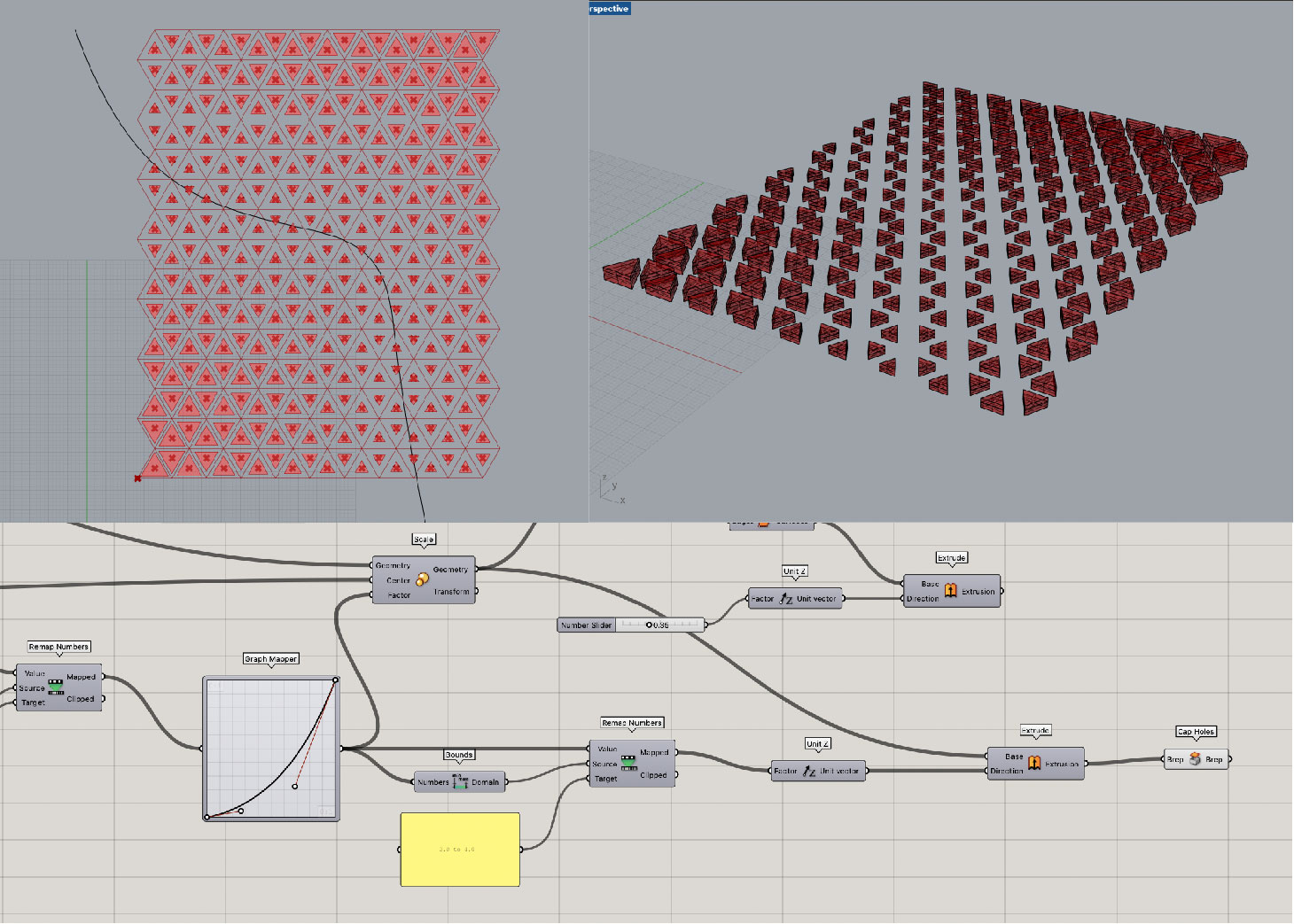Click the orange icon of the Extrude feeding Cap Holes

coord(1033,762)
